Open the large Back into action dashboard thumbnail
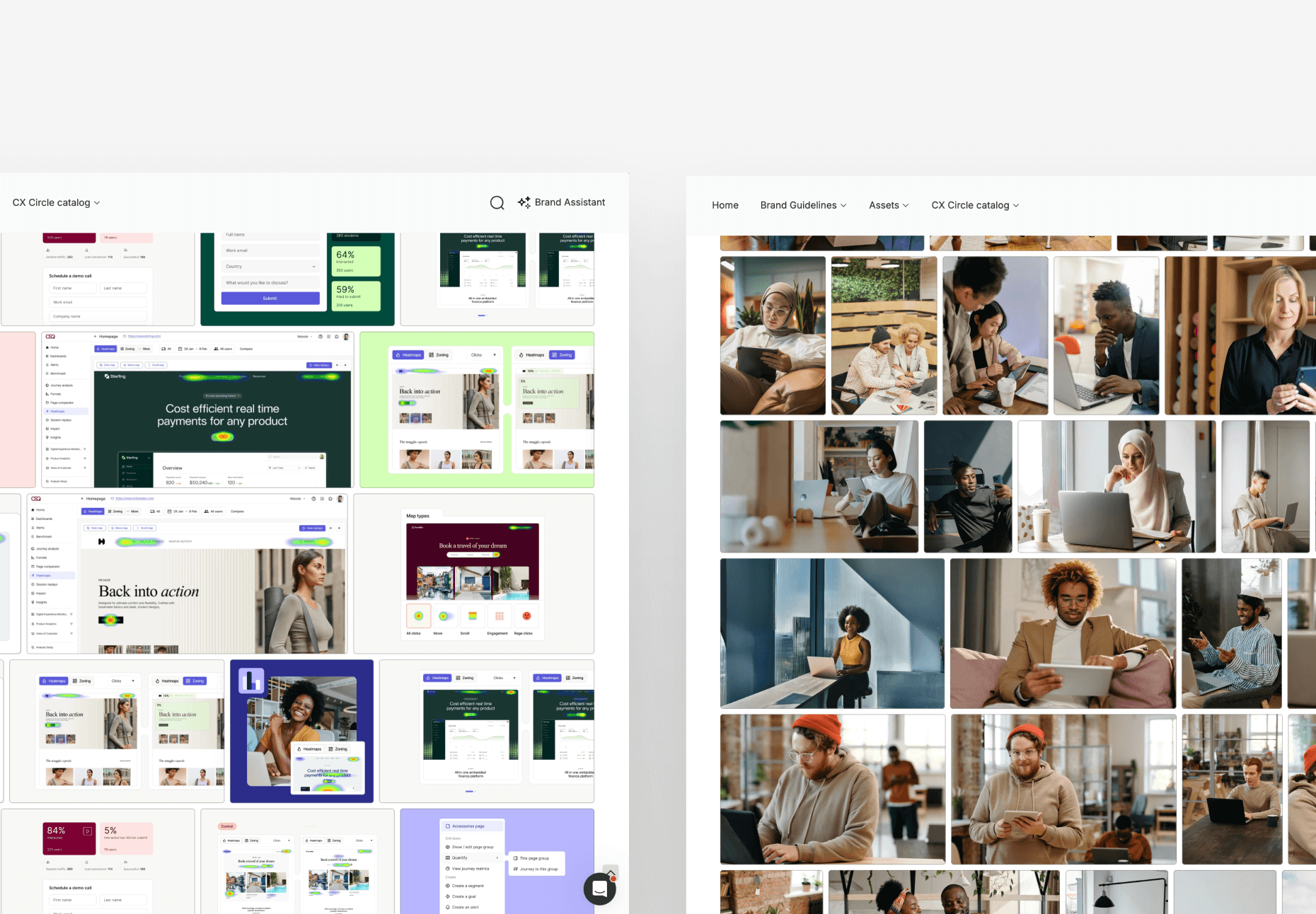 187,574
